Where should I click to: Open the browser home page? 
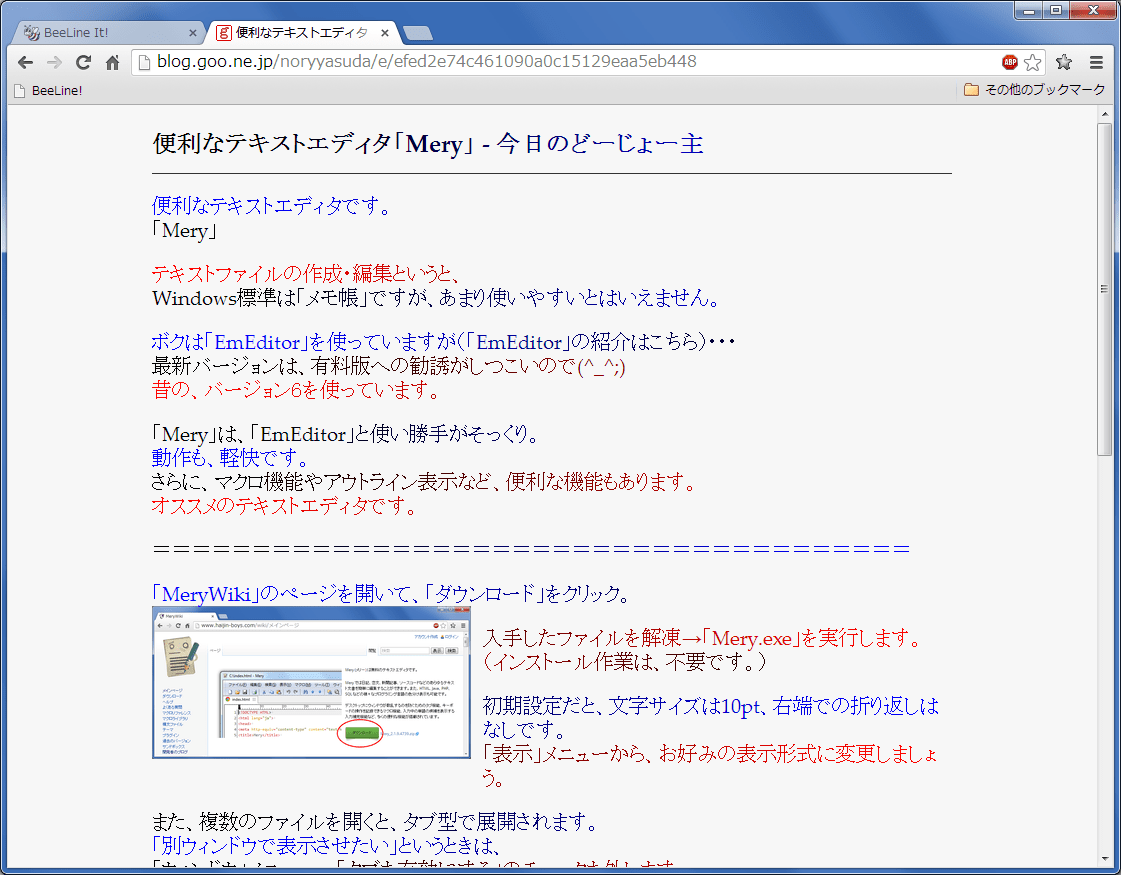click(x=113, y=62)
